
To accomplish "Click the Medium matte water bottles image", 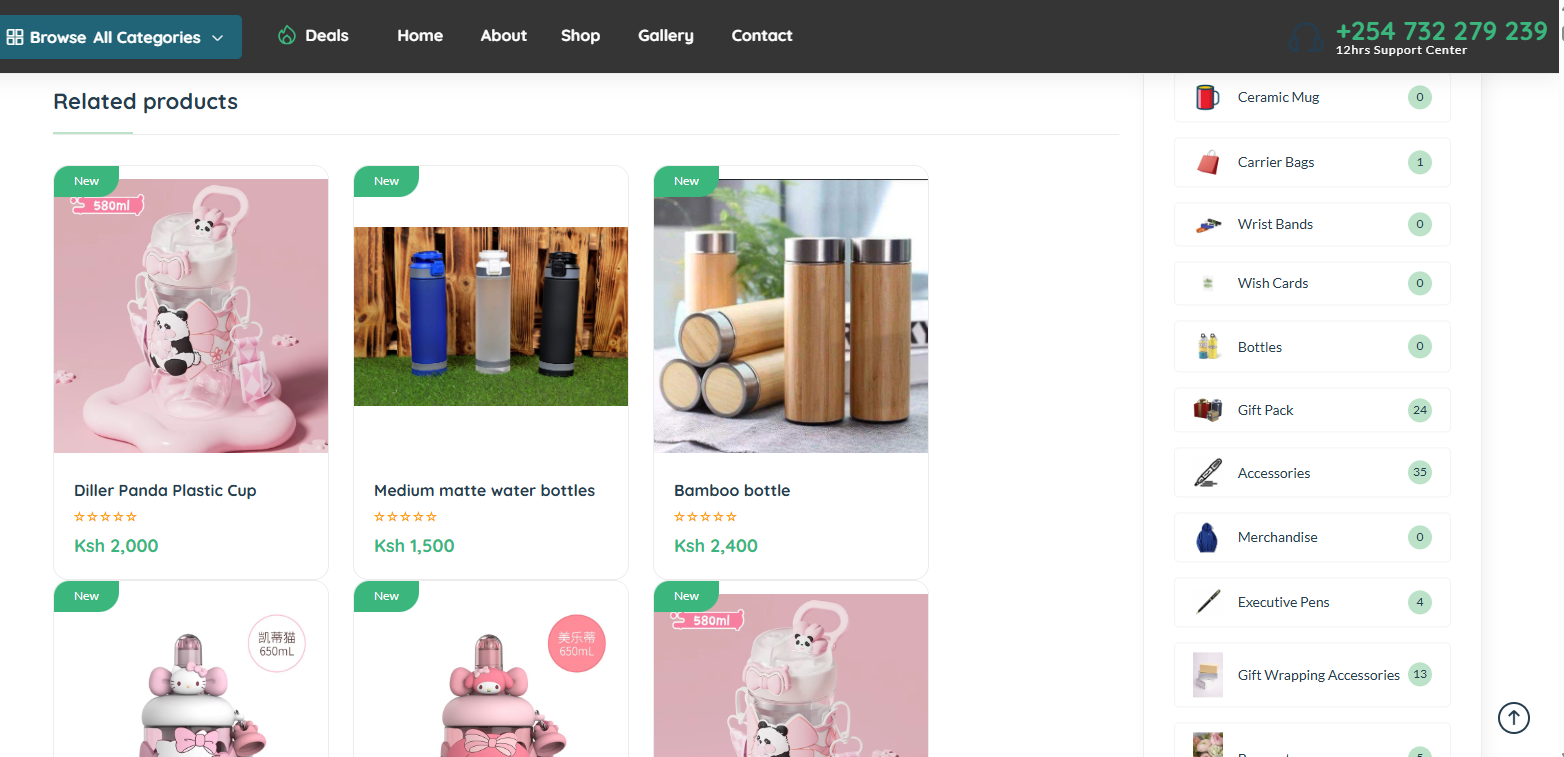I will (x=491, y=316).
